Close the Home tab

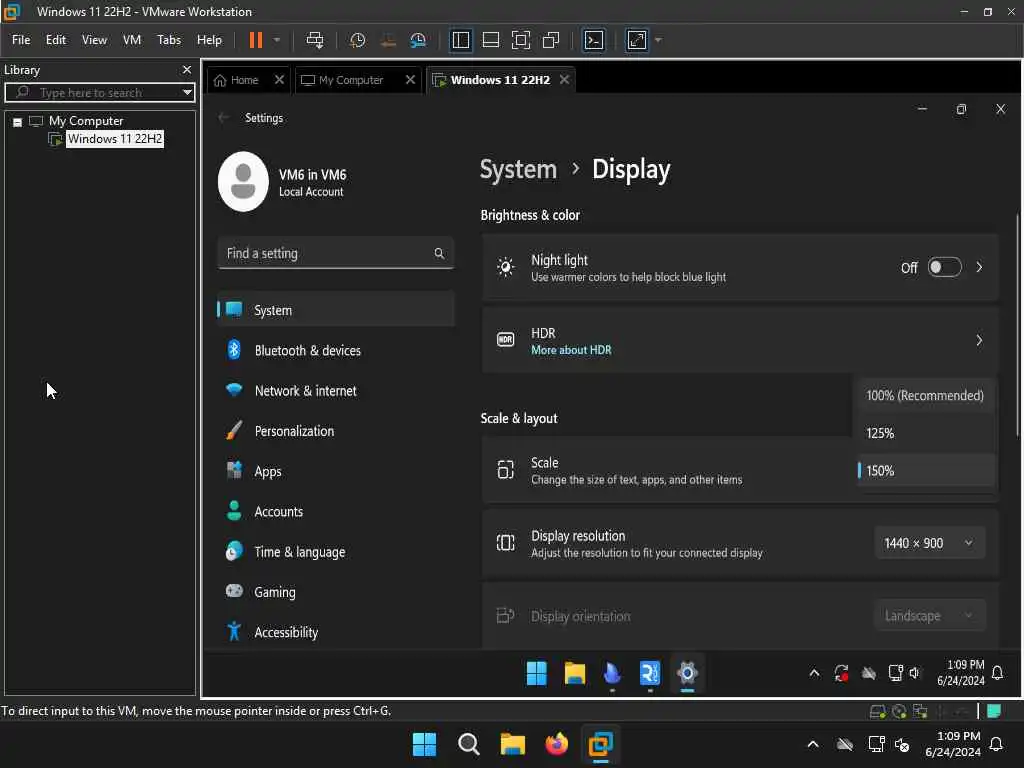[x=280, y=80]
